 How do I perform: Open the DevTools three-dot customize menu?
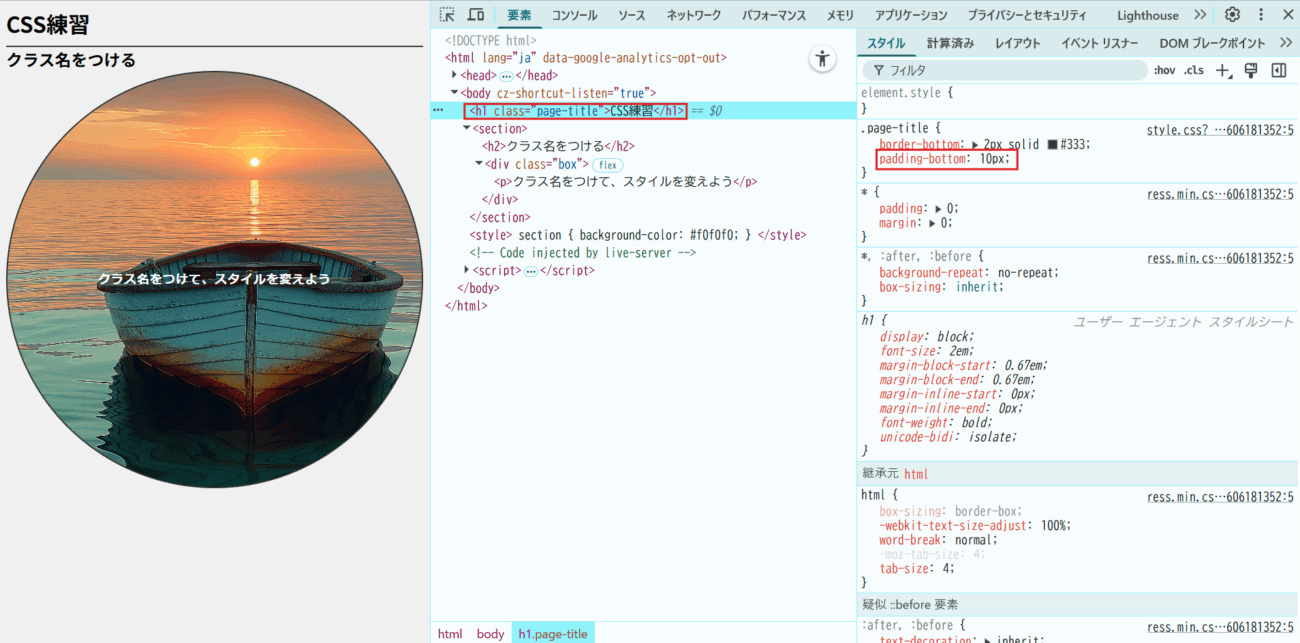[x=1261, y=15]
